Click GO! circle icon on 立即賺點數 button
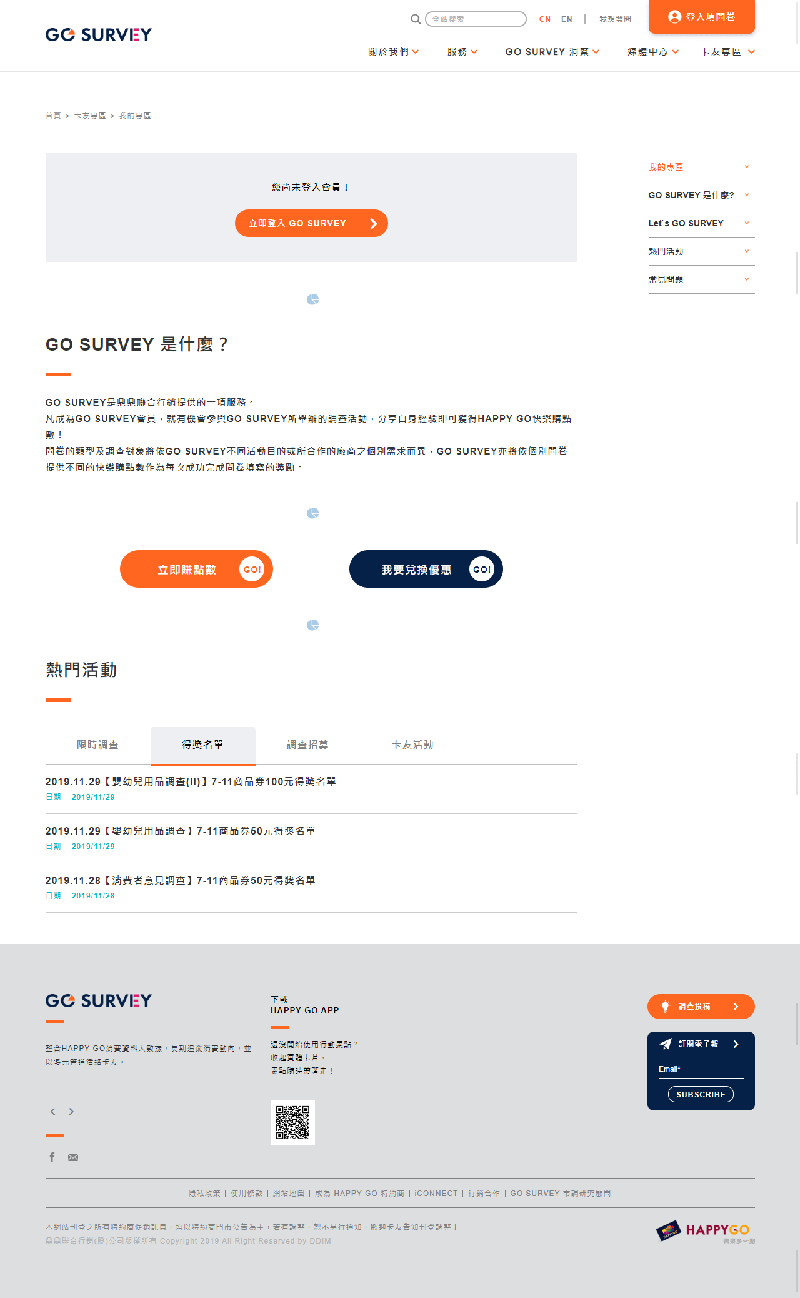The width and height of the screenshot is (800, 1298). coord(252,569)
